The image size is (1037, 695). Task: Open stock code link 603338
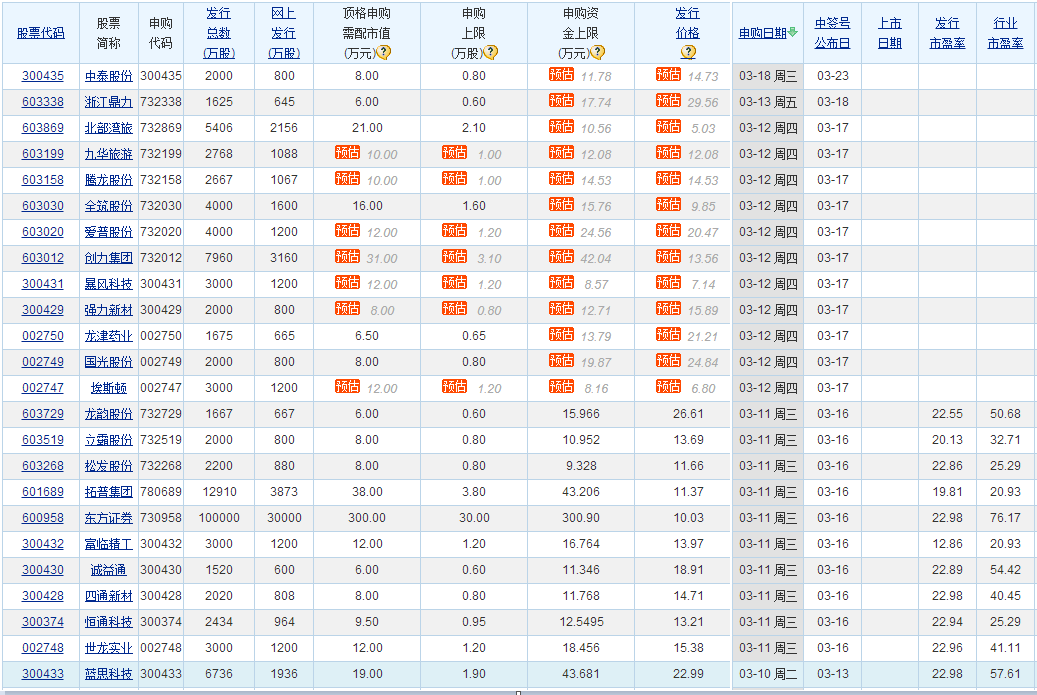(x=43, y=102)
